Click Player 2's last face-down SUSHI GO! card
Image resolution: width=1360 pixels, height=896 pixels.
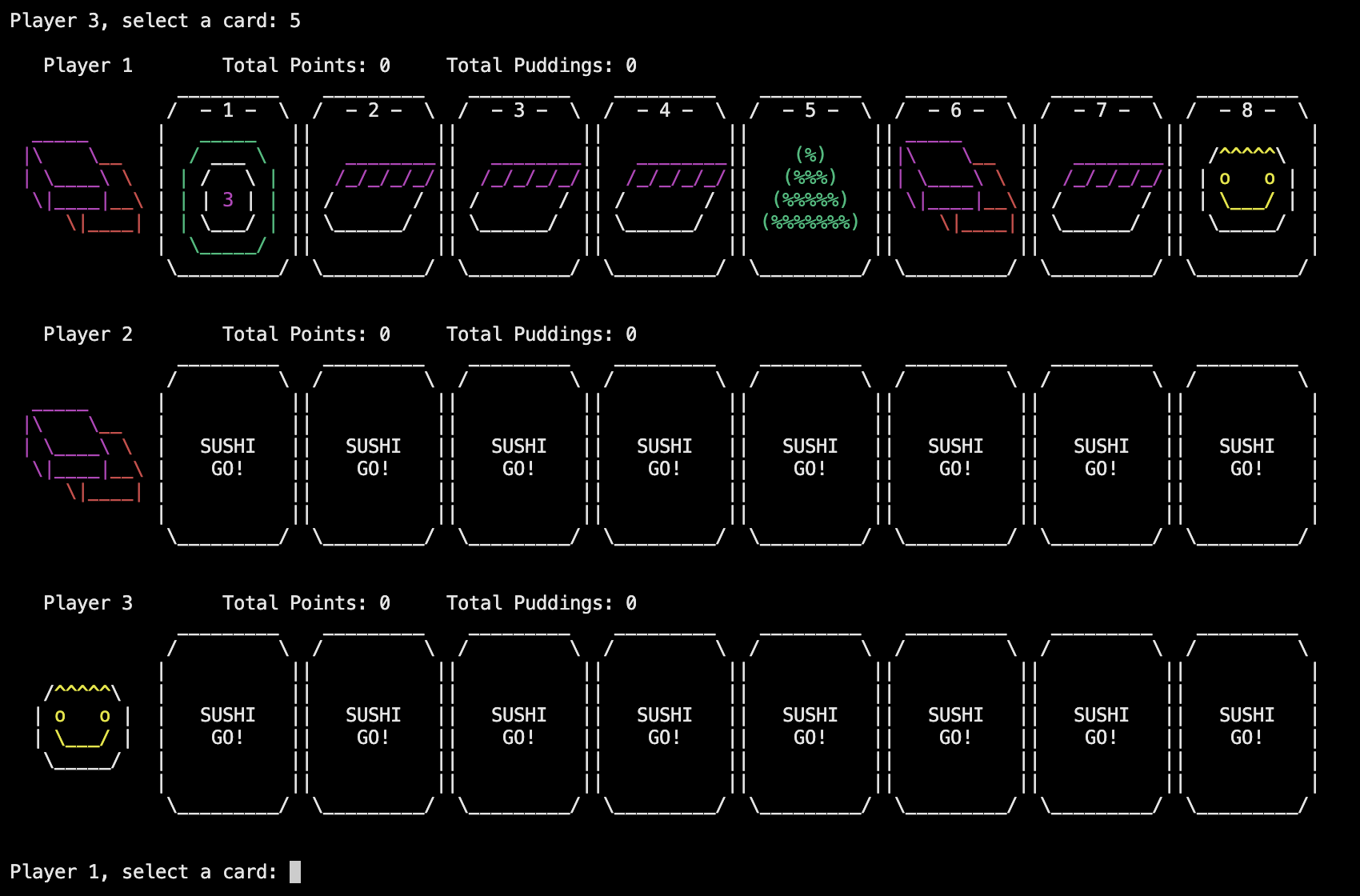(x=1247, y=456)
